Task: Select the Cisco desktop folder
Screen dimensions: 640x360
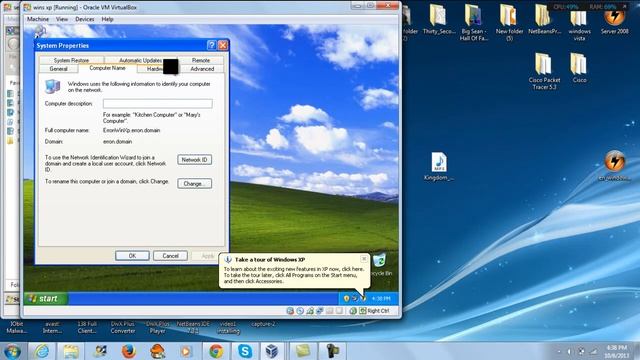Action: [x=579, y=68]
